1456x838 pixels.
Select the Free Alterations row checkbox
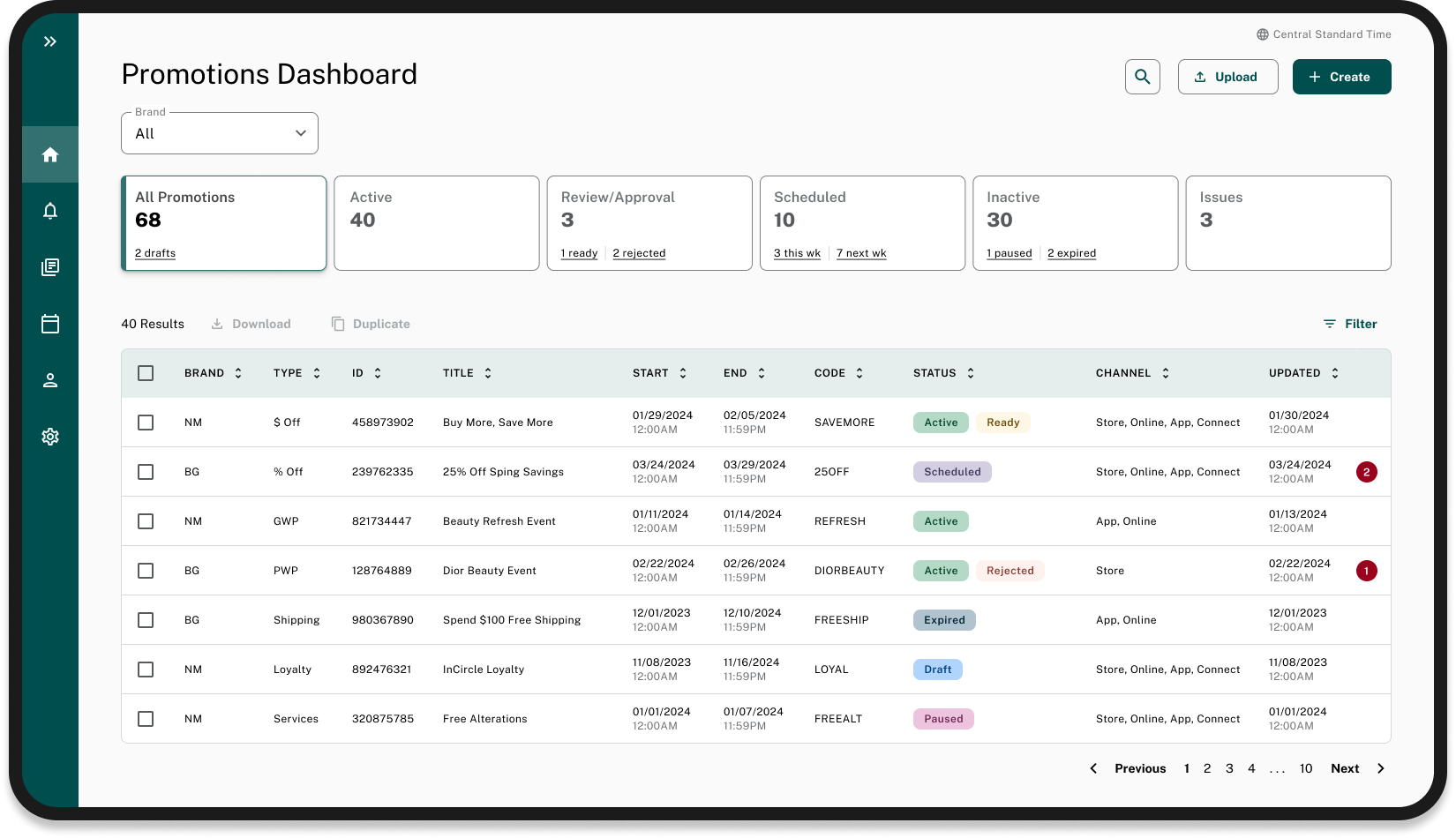(x=146, y=719)
